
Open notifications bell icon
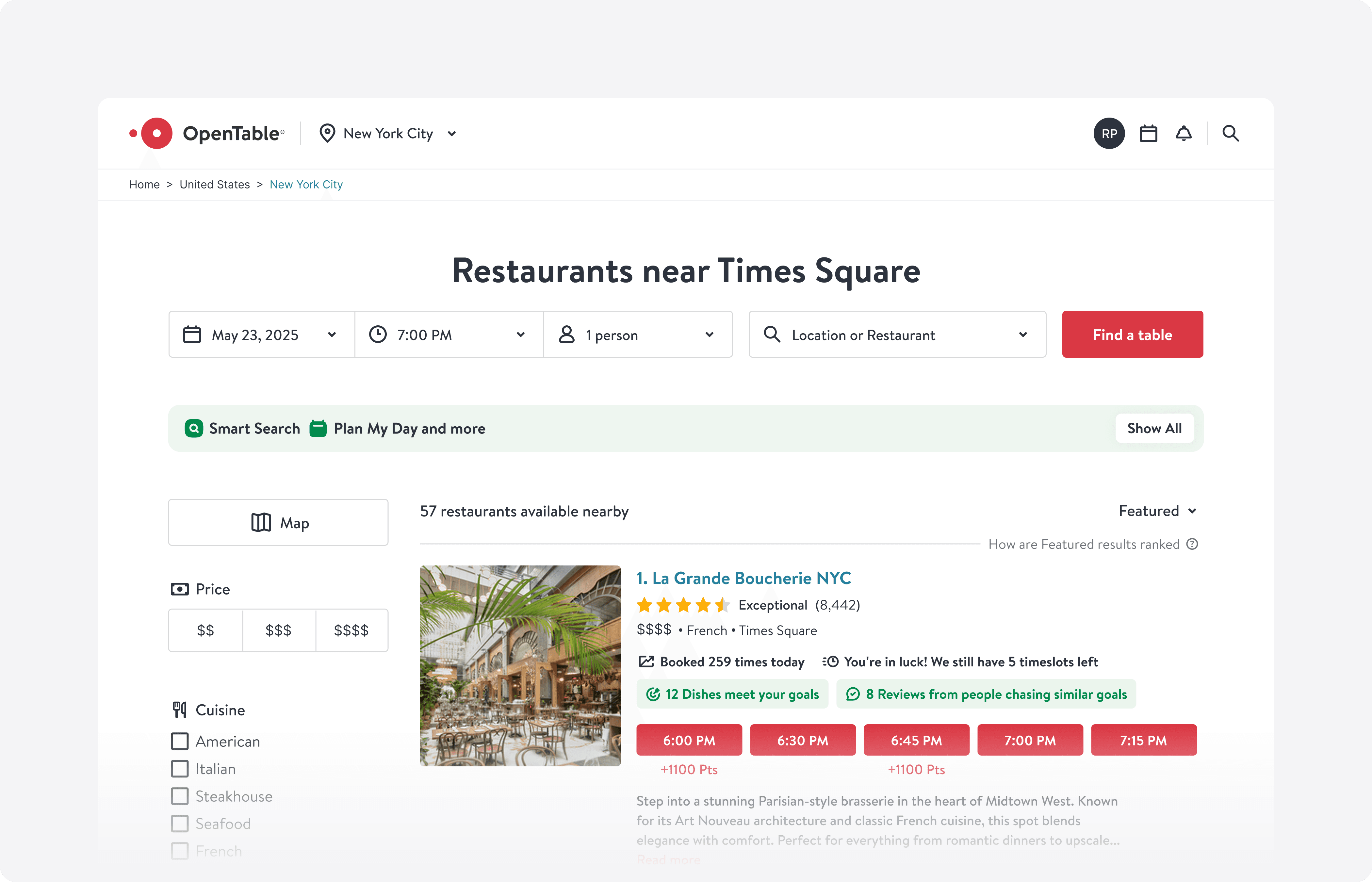[x=1184, y=134]
